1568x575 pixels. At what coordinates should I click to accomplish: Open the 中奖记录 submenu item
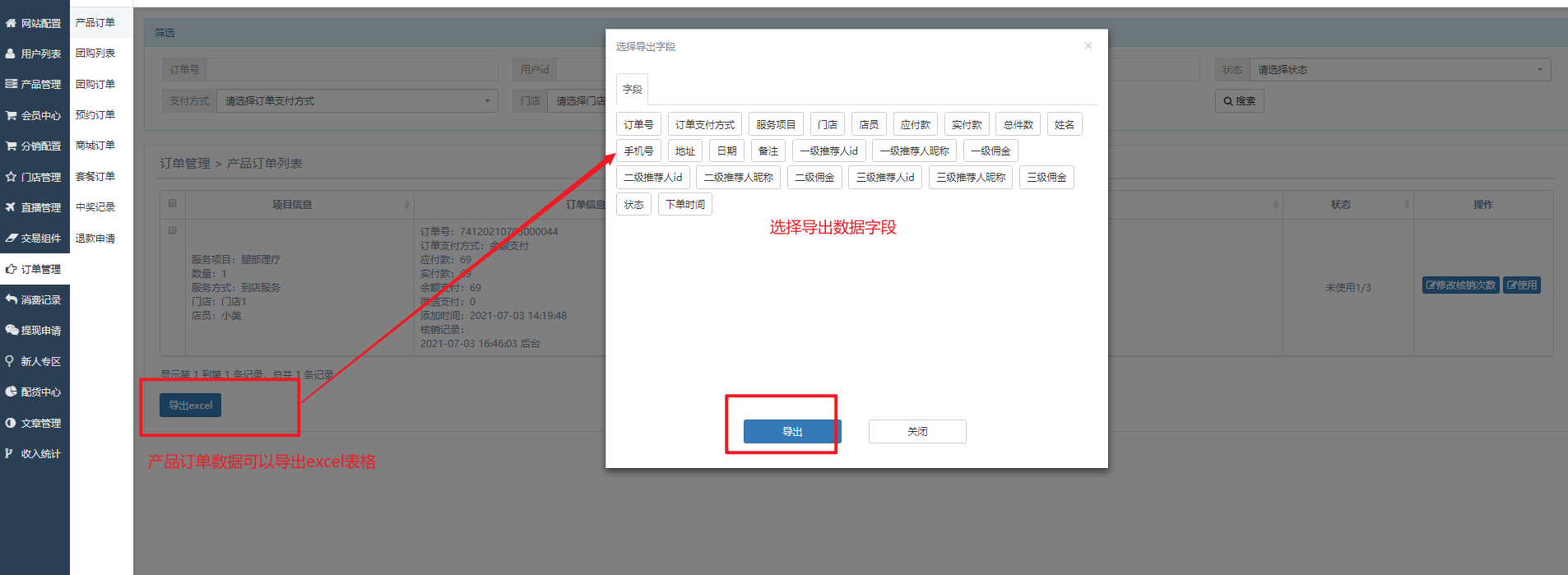[x=95, y=206]
